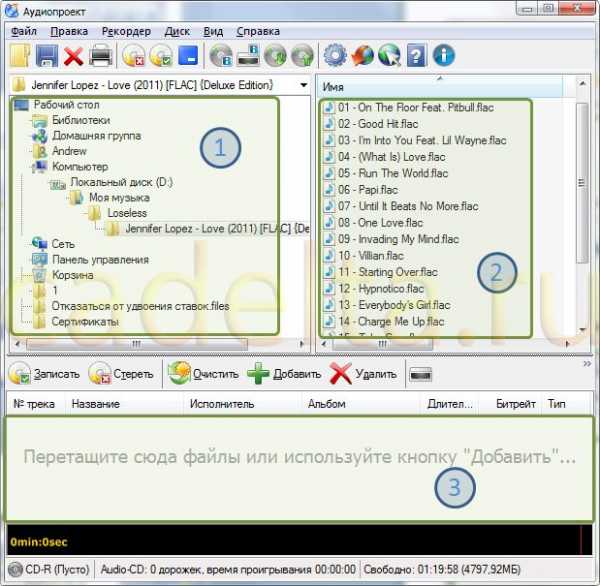The width and height of the screenshot is (600, 586).
Task: Click the disc information toolbar icon
Action: pyautogui.click(x=221, y=56)
